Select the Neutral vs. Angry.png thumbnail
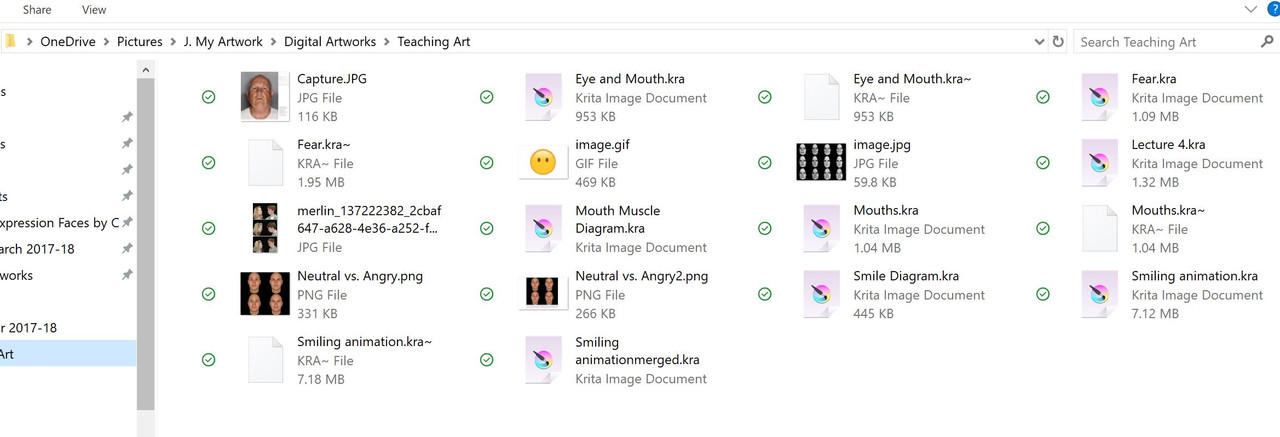This screenshot has width=1280, height=437. (265, 294)
